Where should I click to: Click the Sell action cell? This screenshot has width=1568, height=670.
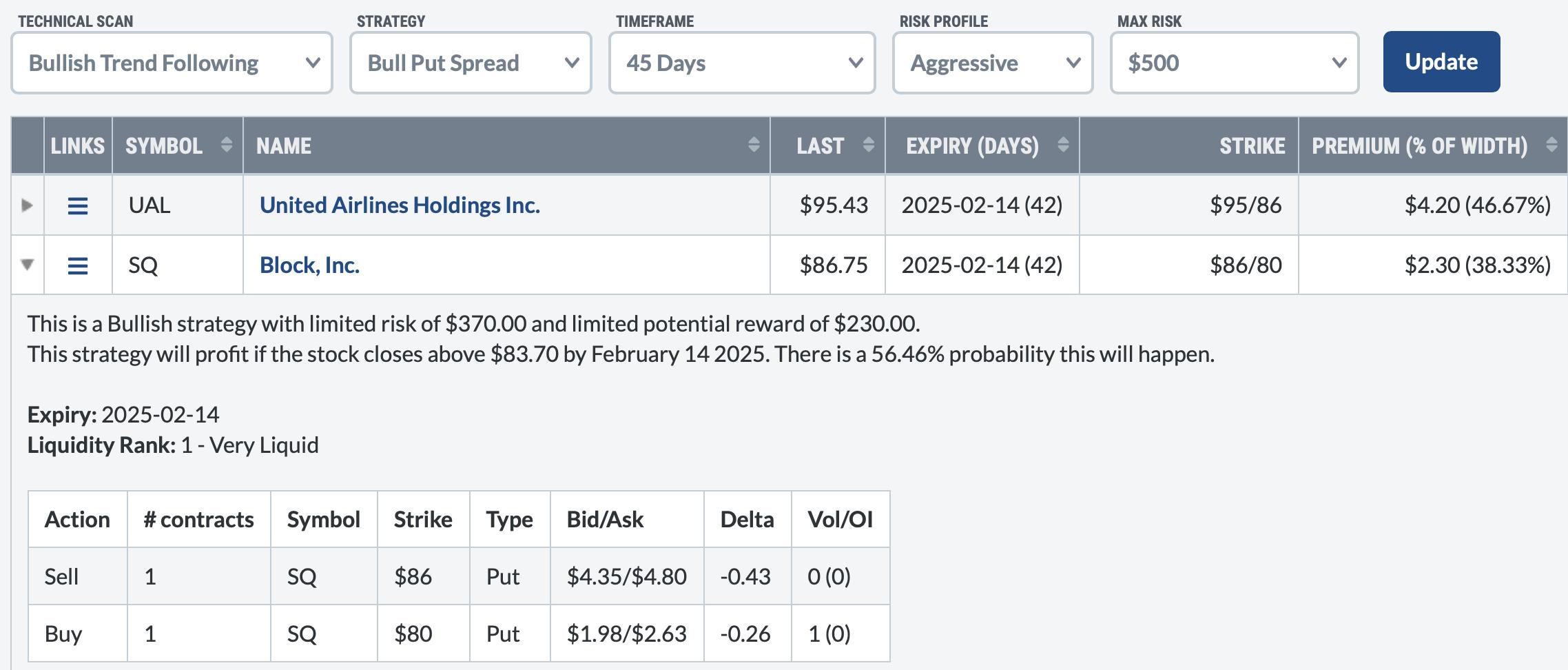[78, 576]
